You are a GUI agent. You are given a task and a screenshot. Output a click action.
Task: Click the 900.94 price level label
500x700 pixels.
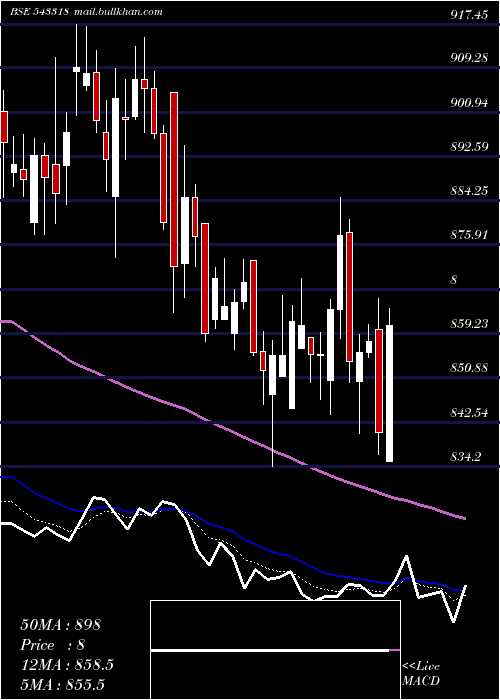[469, 103]
